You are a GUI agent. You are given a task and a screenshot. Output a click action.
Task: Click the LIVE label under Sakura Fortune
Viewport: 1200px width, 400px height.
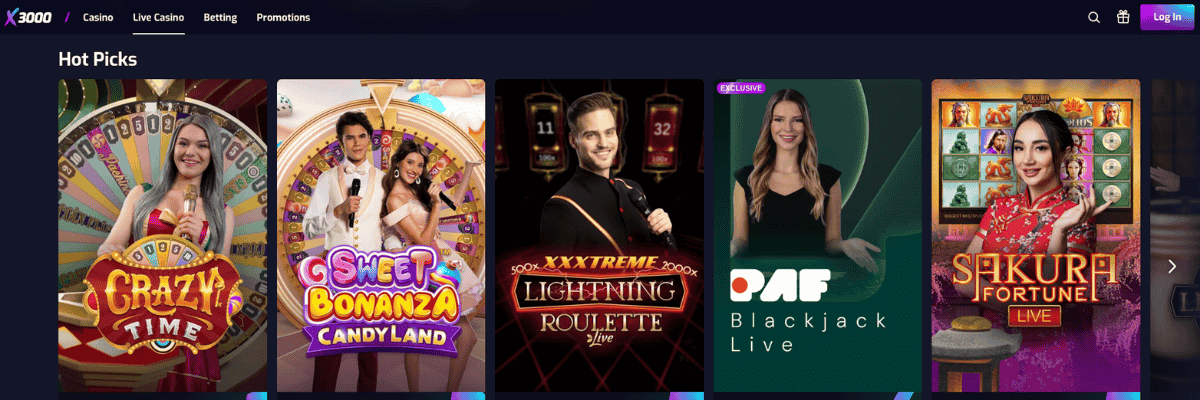(1035, 315)
